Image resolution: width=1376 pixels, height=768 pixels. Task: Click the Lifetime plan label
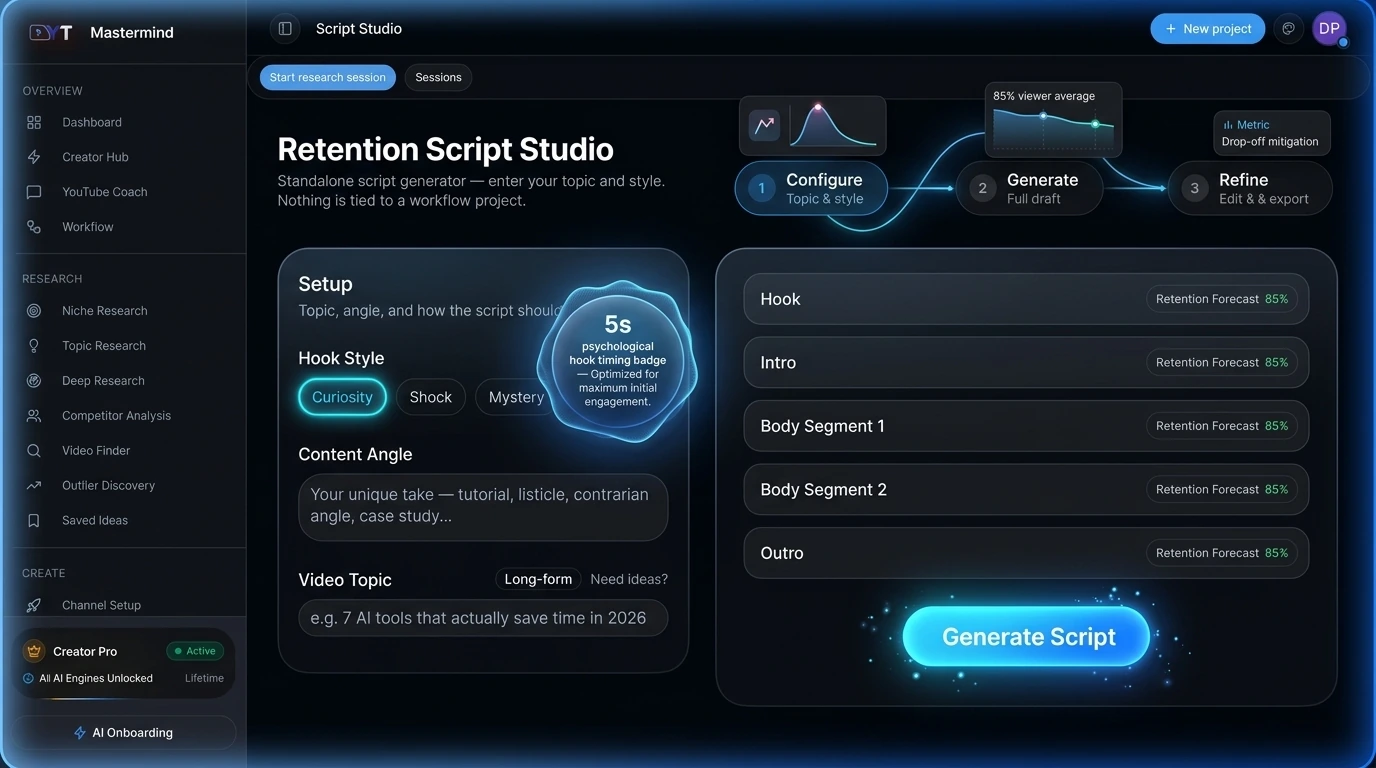(x=204, y=678)
